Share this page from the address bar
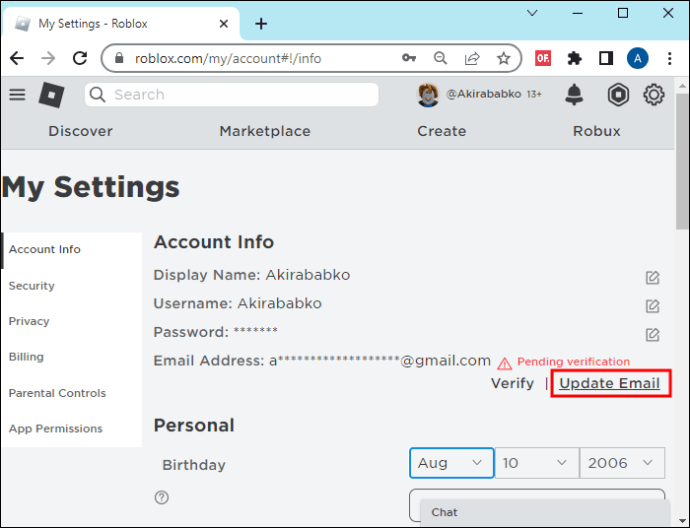The height and width of the screenshot is (528, 690). coord(472,58)
